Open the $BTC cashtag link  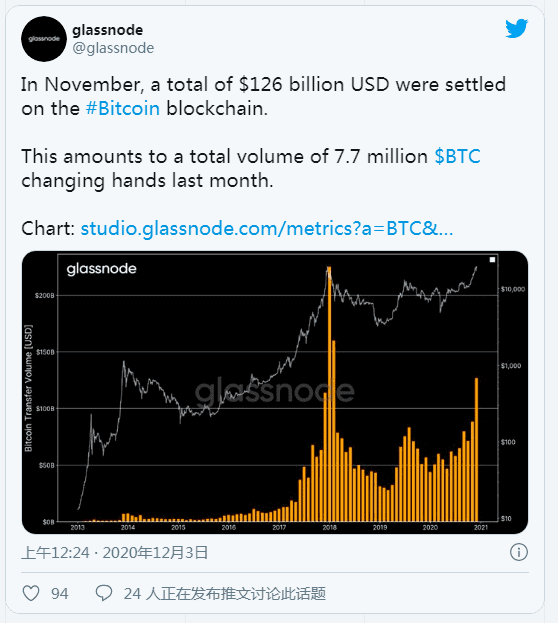point(457,156)
